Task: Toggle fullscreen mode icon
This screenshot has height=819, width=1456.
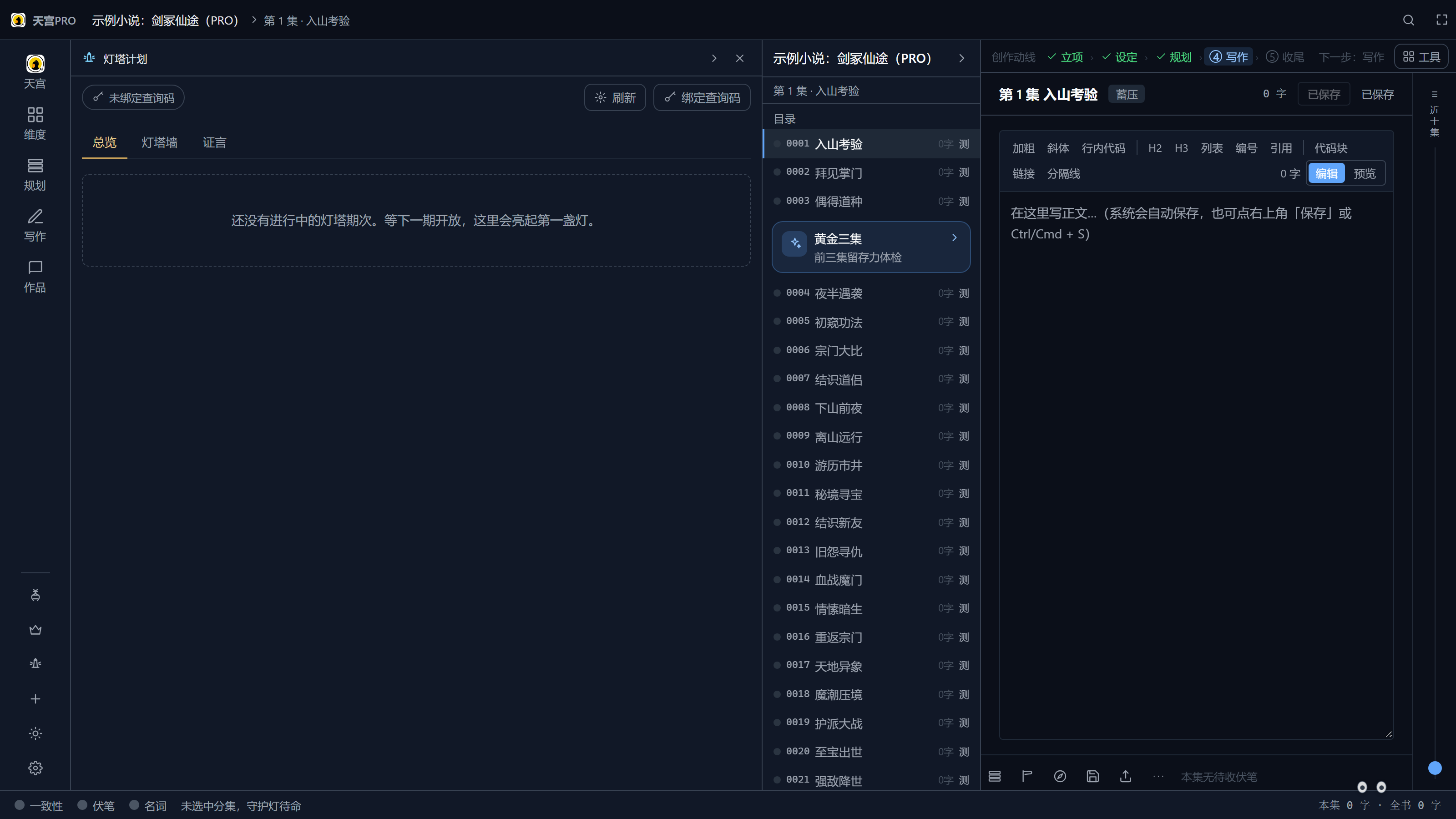Action: (1442, 20)
